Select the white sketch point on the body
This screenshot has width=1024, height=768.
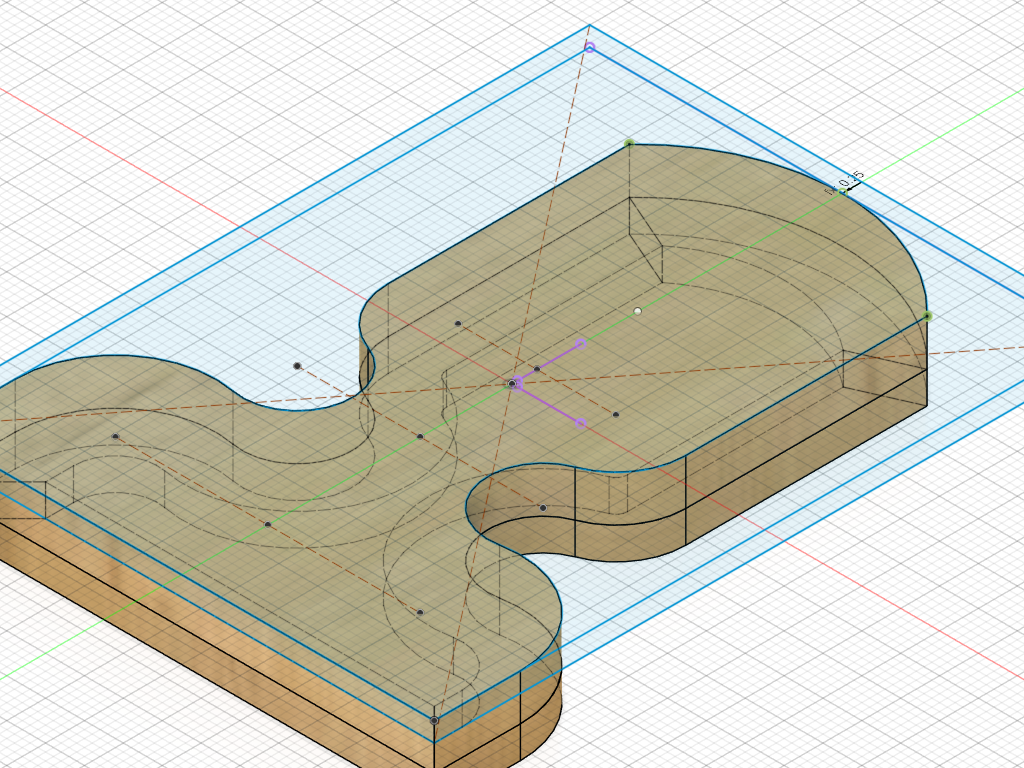(x=637, y=312)
